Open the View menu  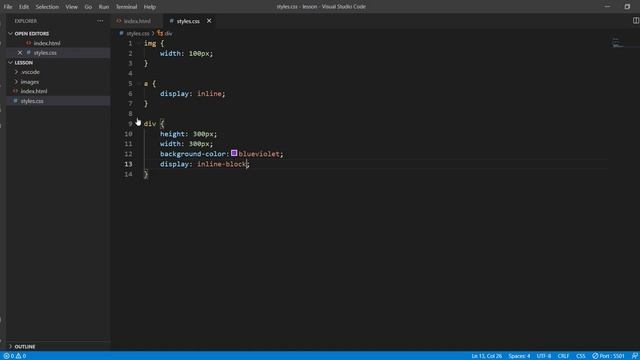click(71, 7)
